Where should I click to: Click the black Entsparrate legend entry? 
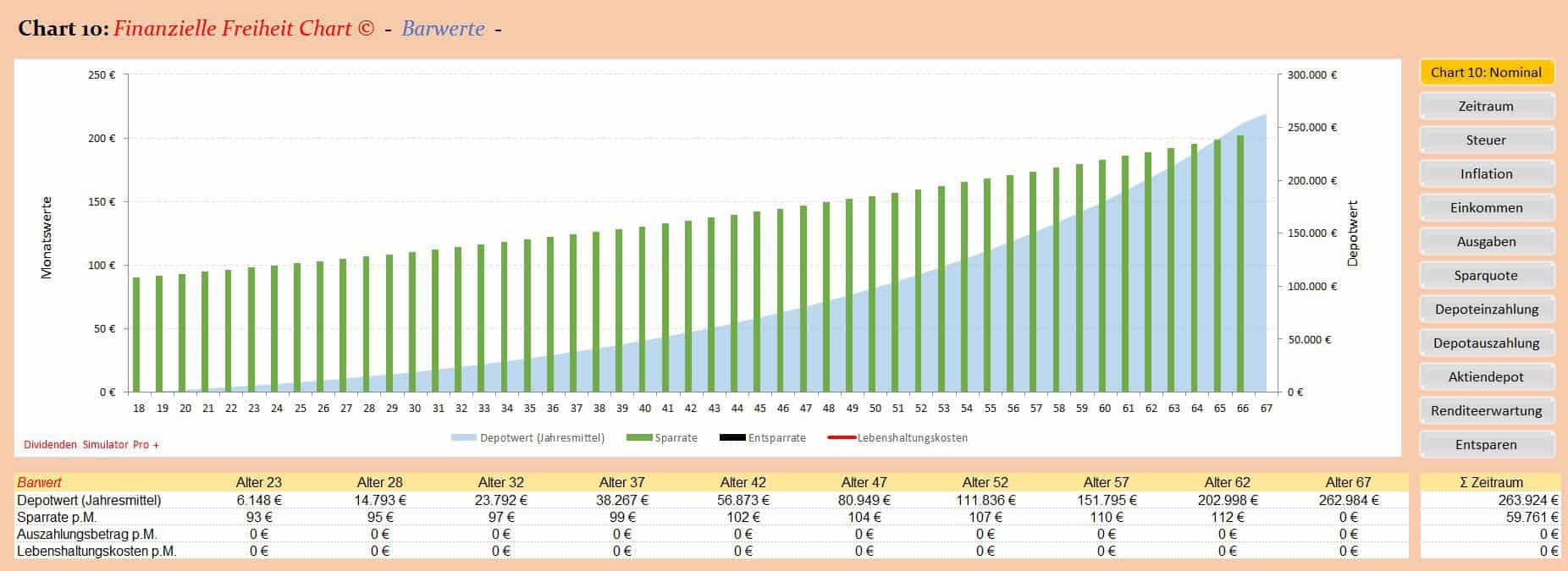click(x=762, y=438)
